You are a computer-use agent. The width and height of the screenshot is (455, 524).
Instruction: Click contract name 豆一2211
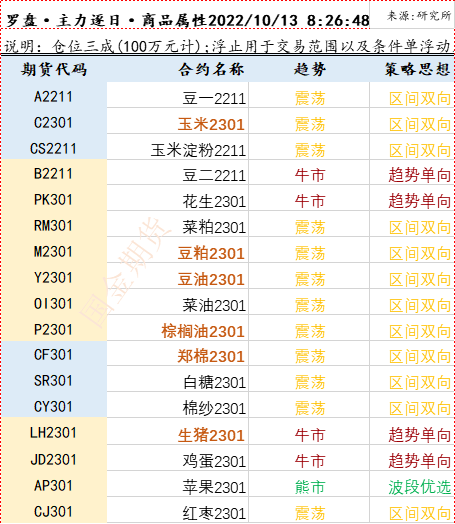pyautogui.click(x=214, y=99)
